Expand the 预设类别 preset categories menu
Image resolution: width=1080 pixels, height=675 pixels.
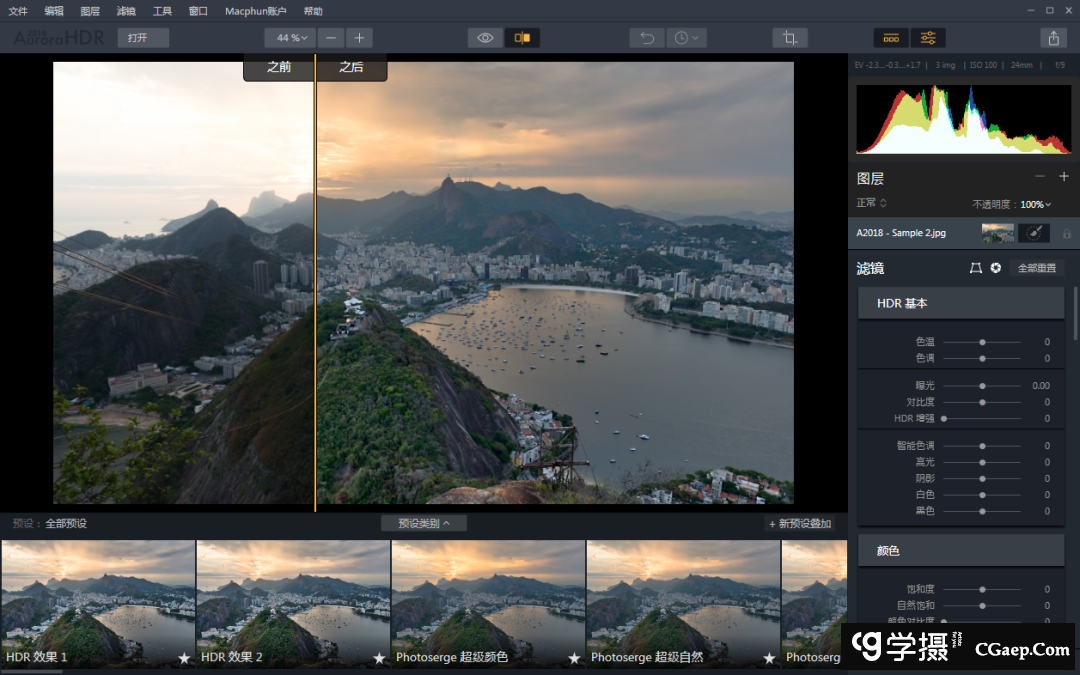pyautogui.click(x=423, y=523)
